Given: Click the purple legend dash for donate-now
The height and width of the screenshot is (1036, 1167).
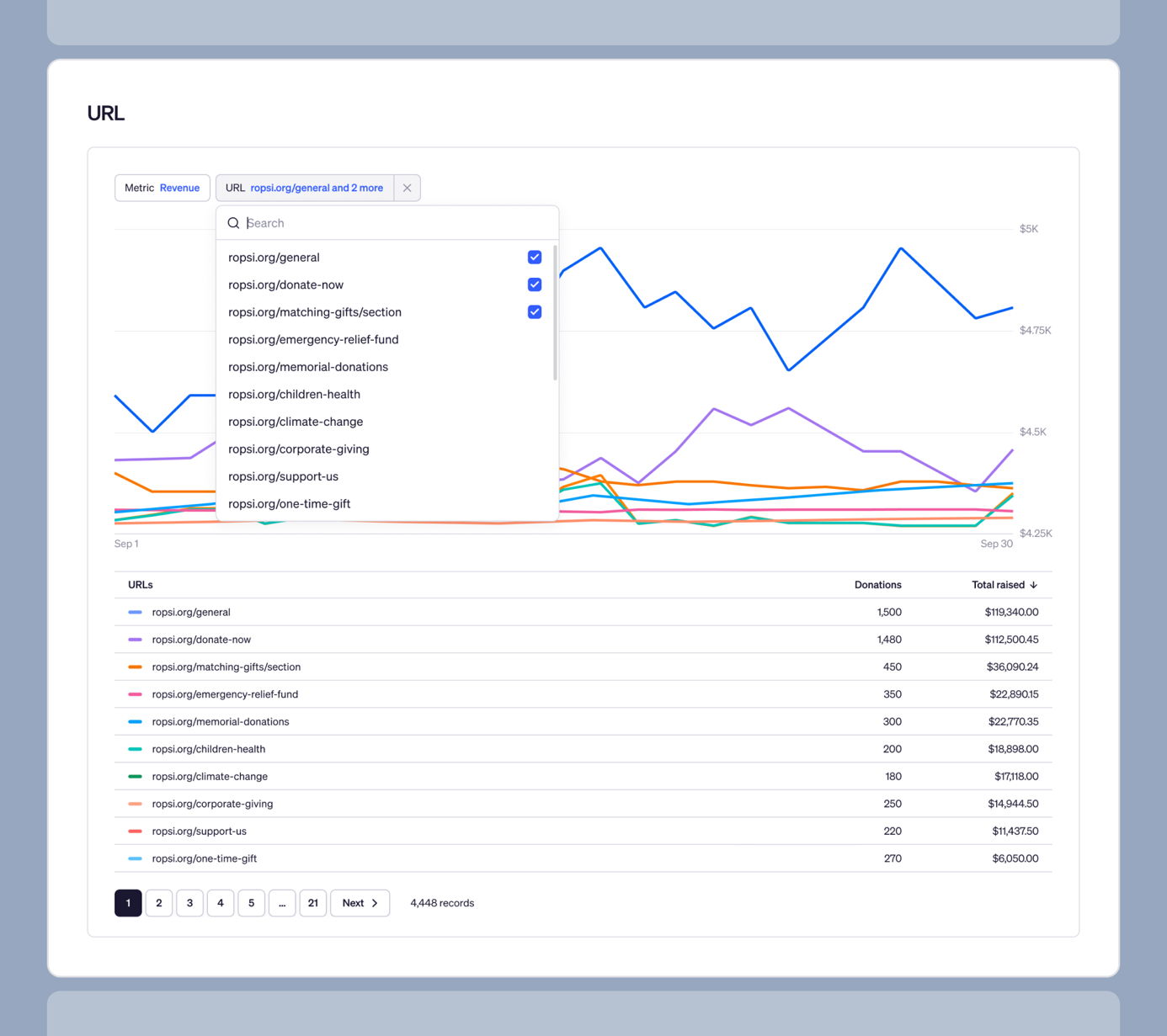Looking at the screenshot, I should click(x=135, y=640).
